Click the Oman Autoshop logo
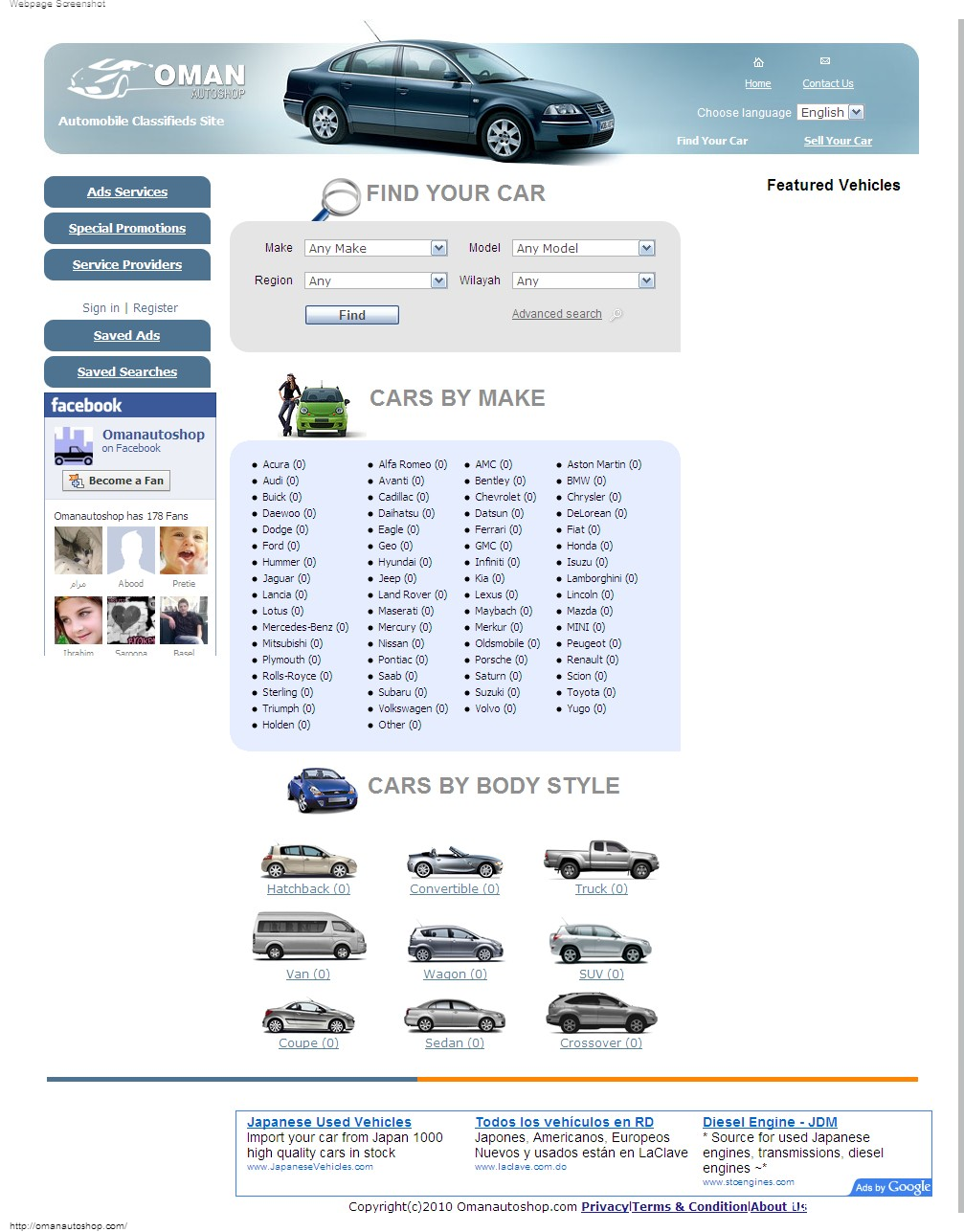Image resolution: width=964 pixels, height=1232 pixels. click(x=151, y=78)
